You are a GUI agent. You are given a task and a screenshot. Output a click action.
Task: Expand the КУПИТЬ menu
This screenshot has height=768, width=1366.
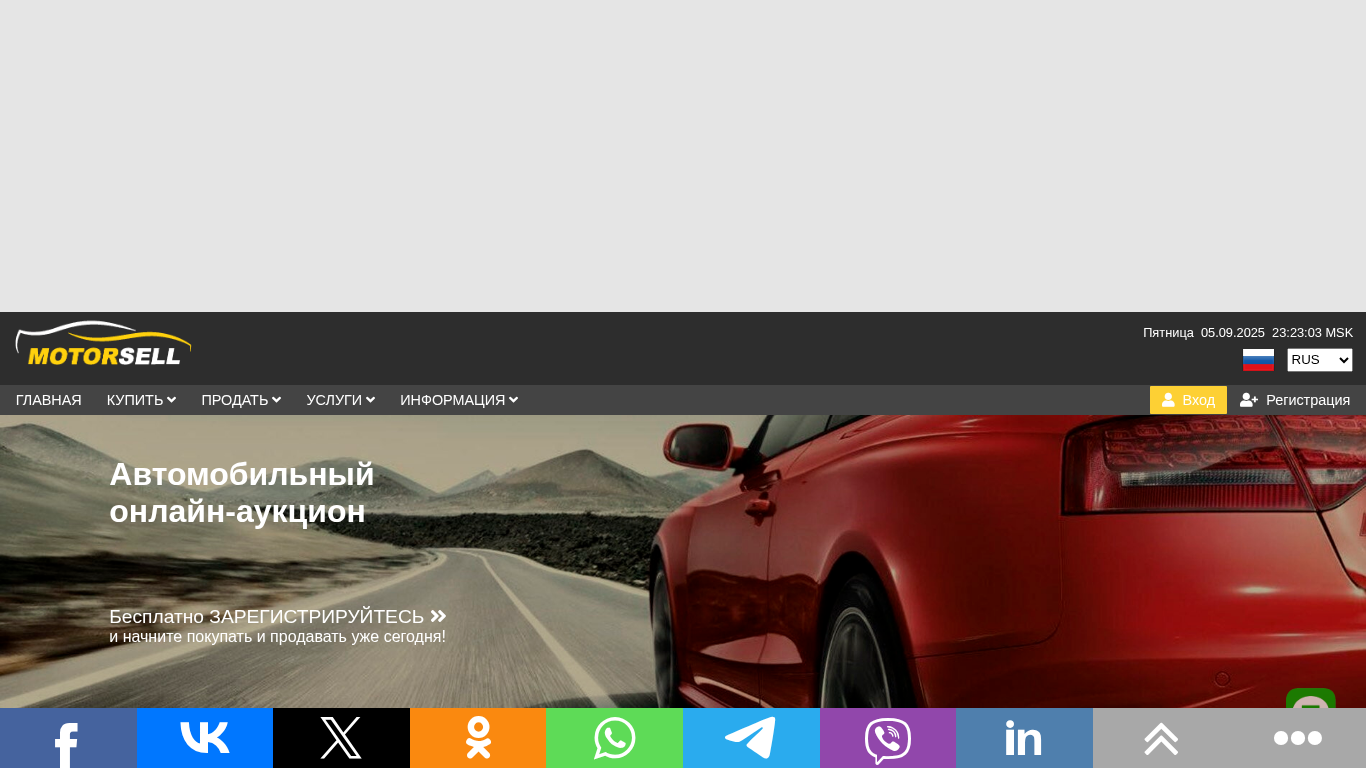pos(141,400)
